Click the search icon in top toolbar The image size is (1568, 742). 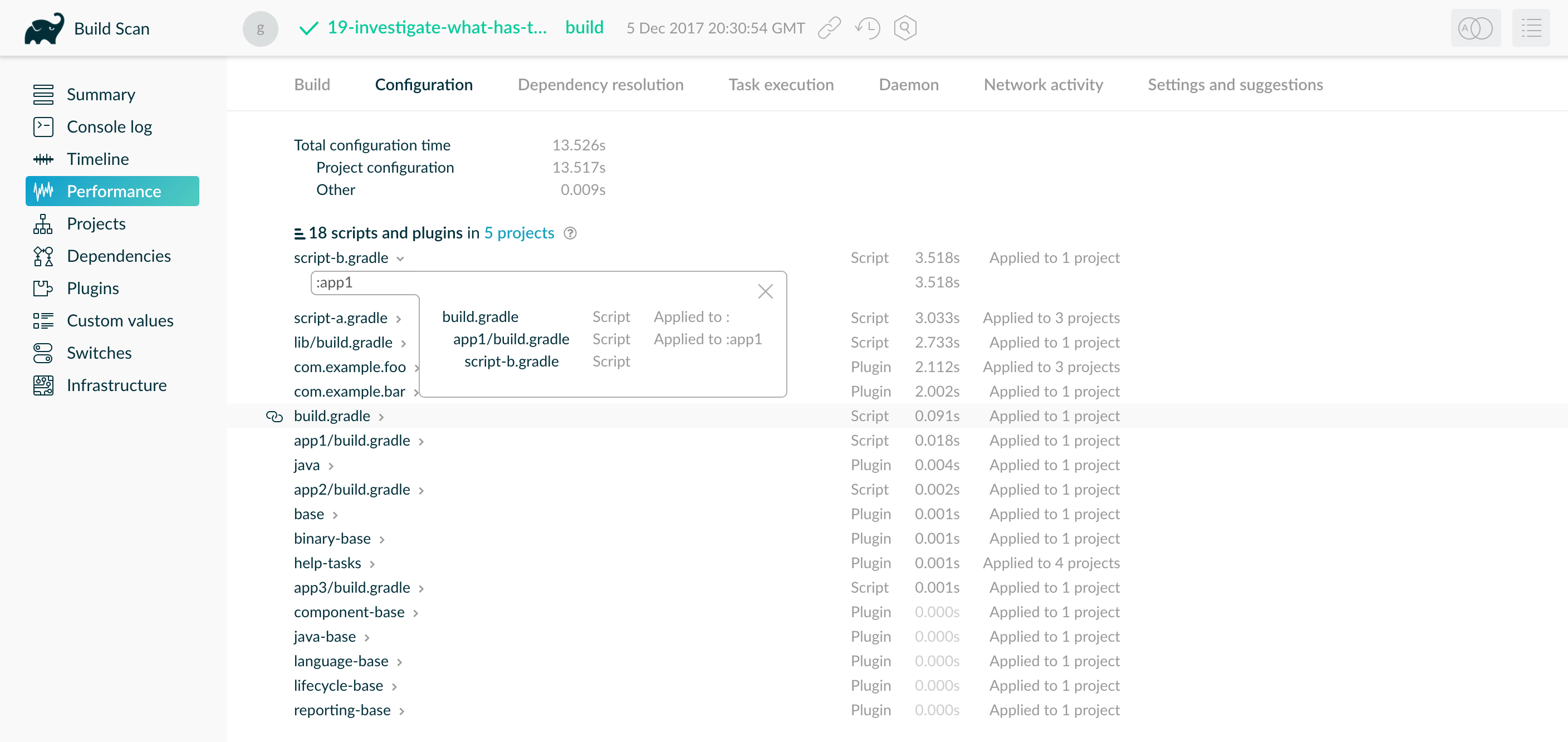[903, 28]
